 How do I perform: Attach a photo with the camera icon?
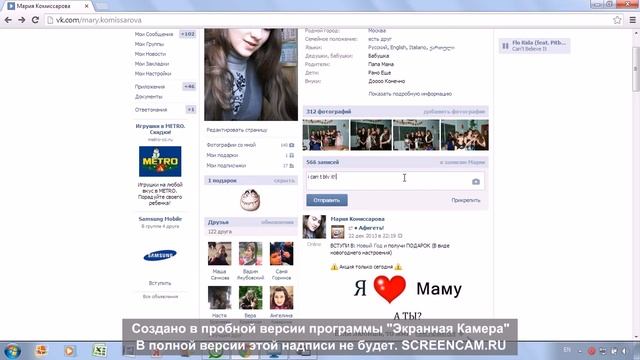tap(476, 182)
